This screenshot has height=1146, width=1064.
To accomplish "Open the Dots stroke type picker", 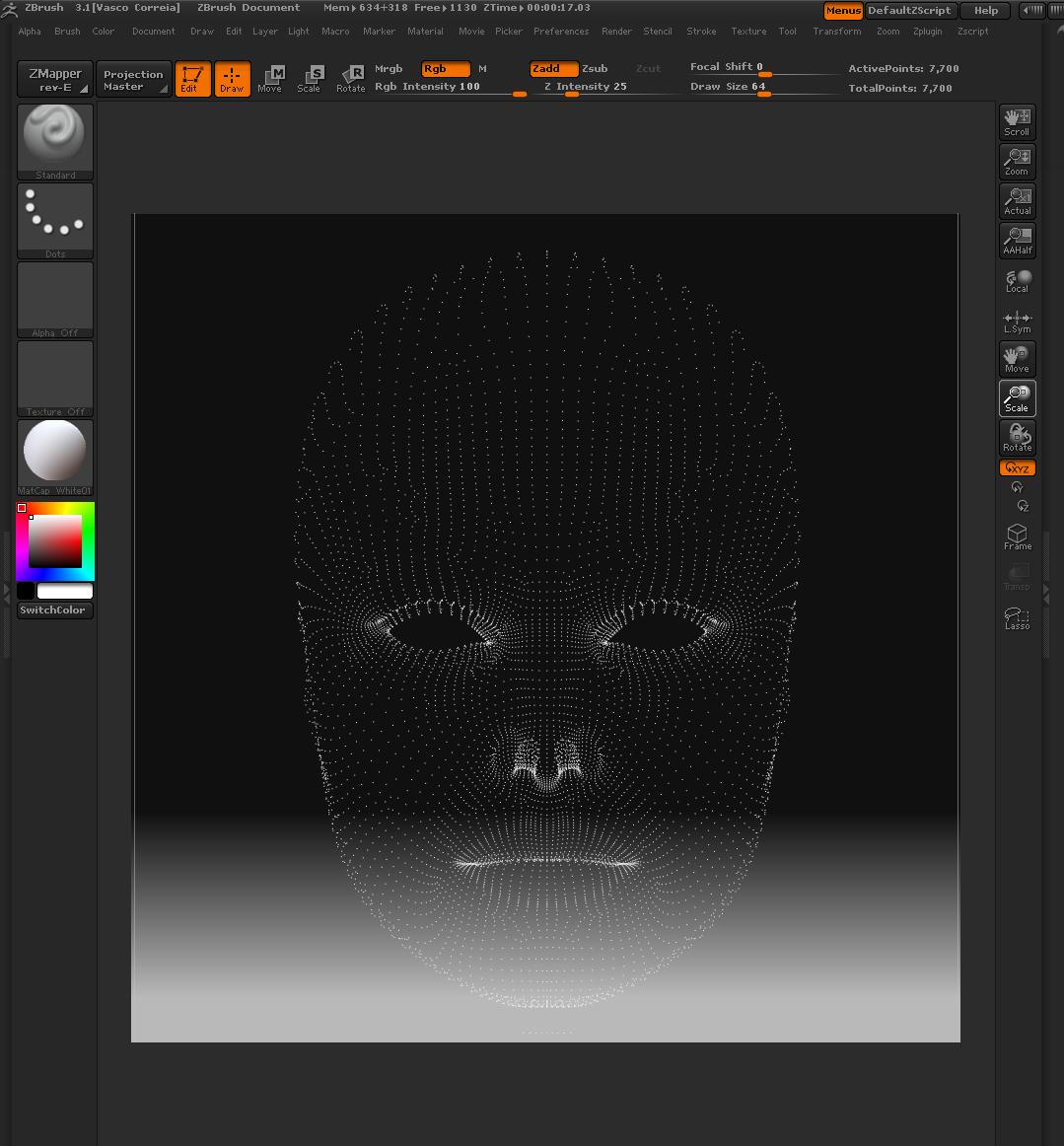I will point(55,221).
